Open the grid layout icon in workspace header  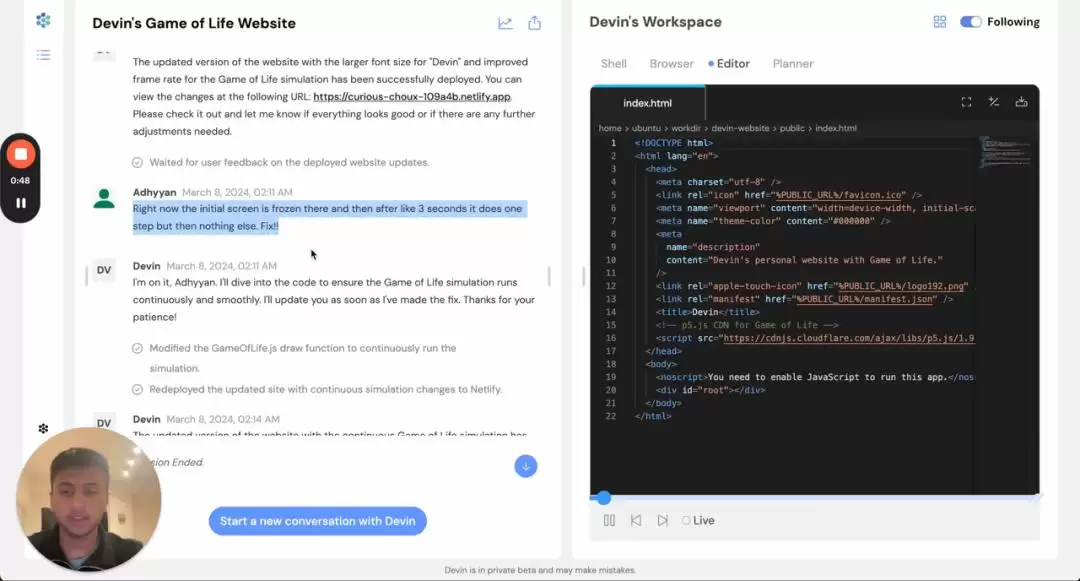click(939, 22)
